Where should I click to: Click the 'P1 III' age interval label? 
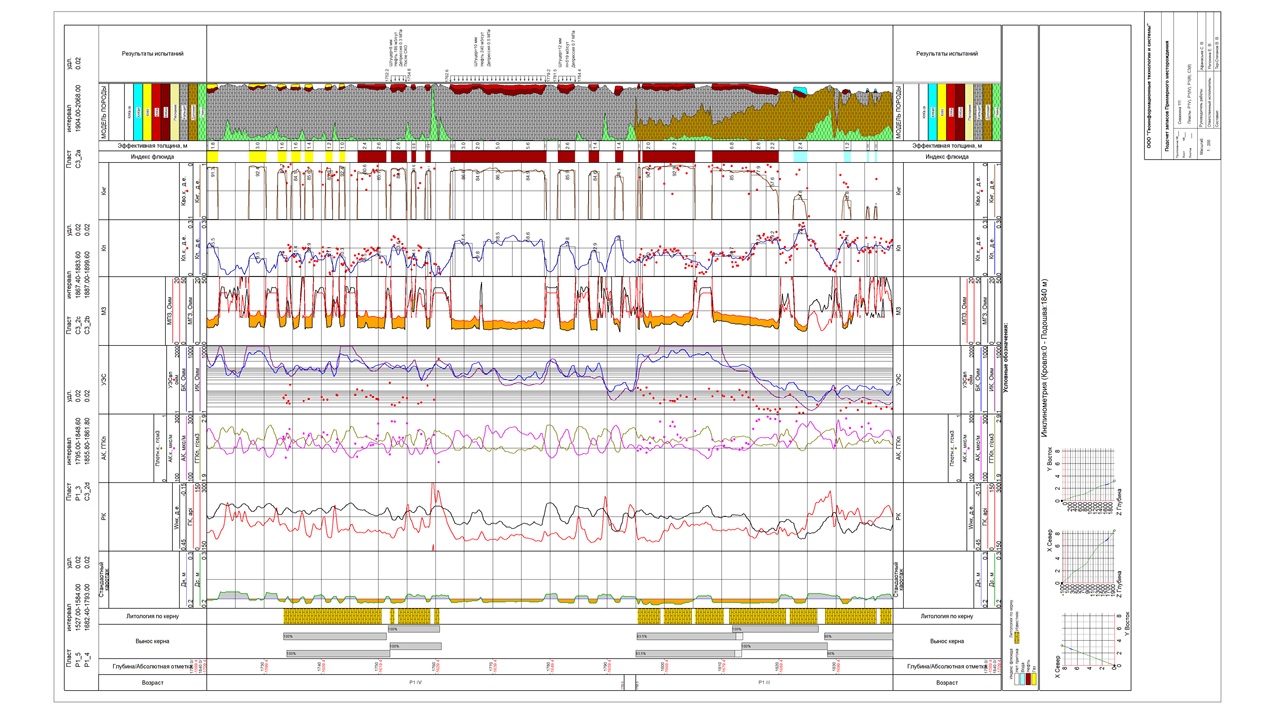(765, 682)
